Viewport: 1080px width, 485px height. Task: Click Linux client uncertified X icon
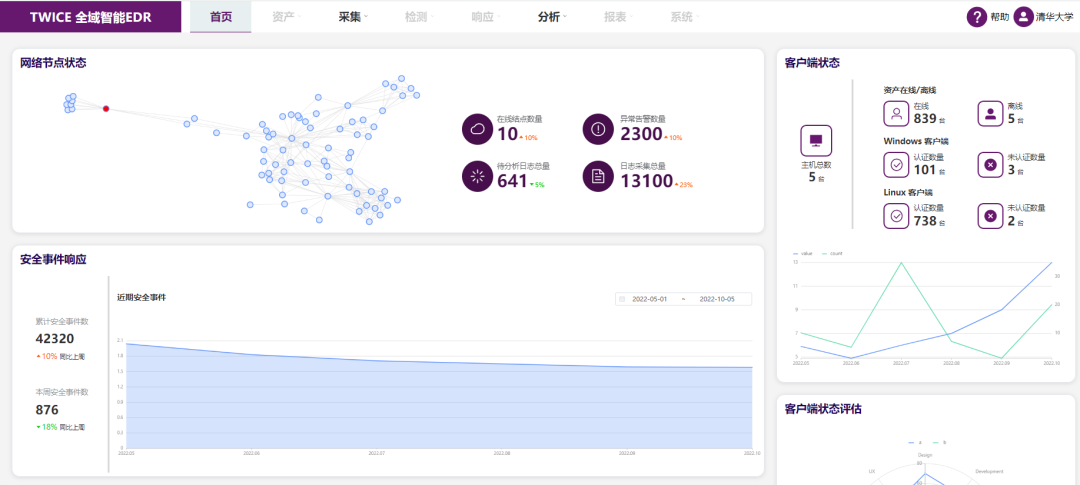coord(990,215)
